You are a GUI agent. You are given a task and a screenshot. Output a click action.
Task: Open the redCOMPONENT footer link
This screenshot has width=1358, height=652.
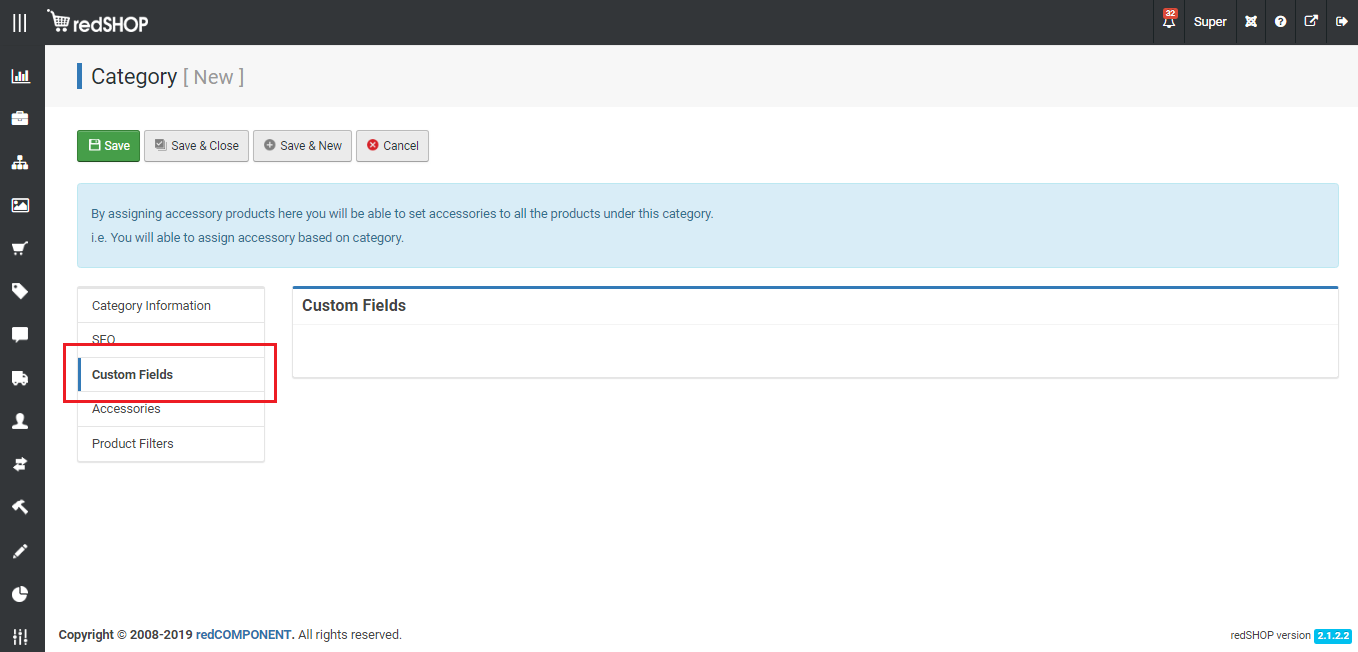tap(245, 635)
